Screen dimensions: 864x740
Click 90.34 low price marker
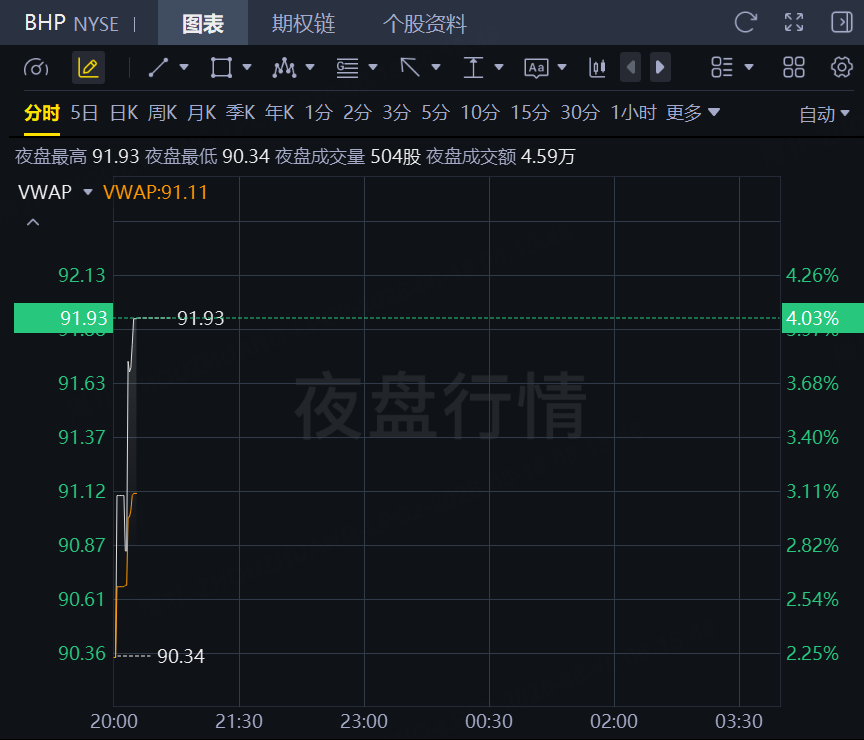point(181,656)
